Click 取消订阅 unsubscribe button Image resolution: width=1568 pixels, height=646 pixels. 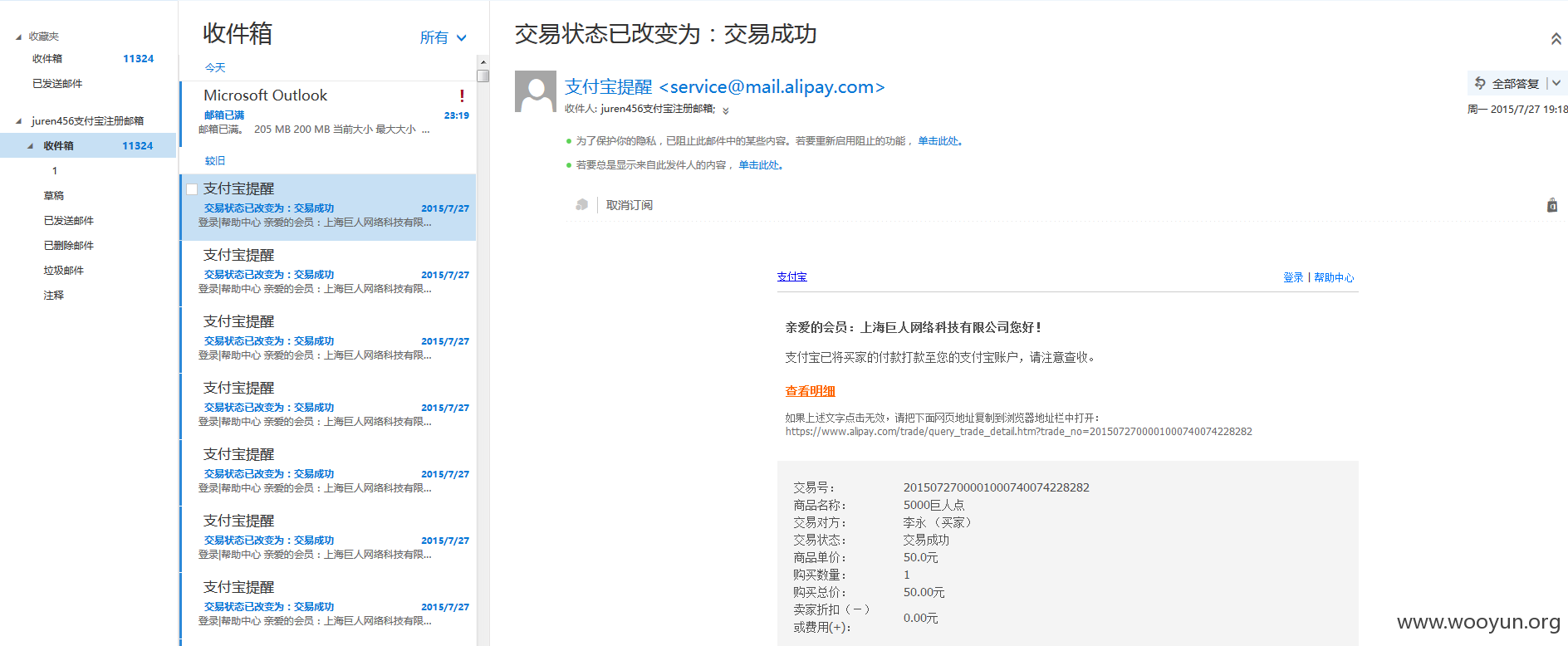point(629,205)
